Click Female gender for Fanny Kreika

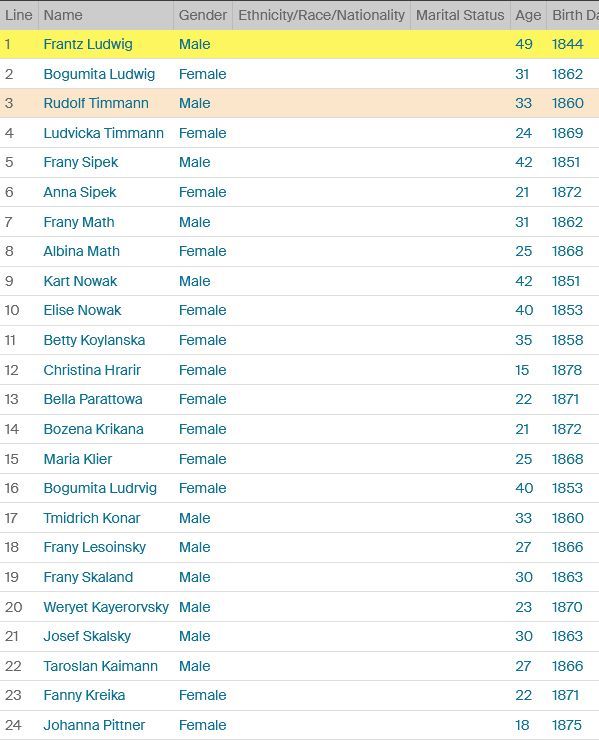(202, 695)
